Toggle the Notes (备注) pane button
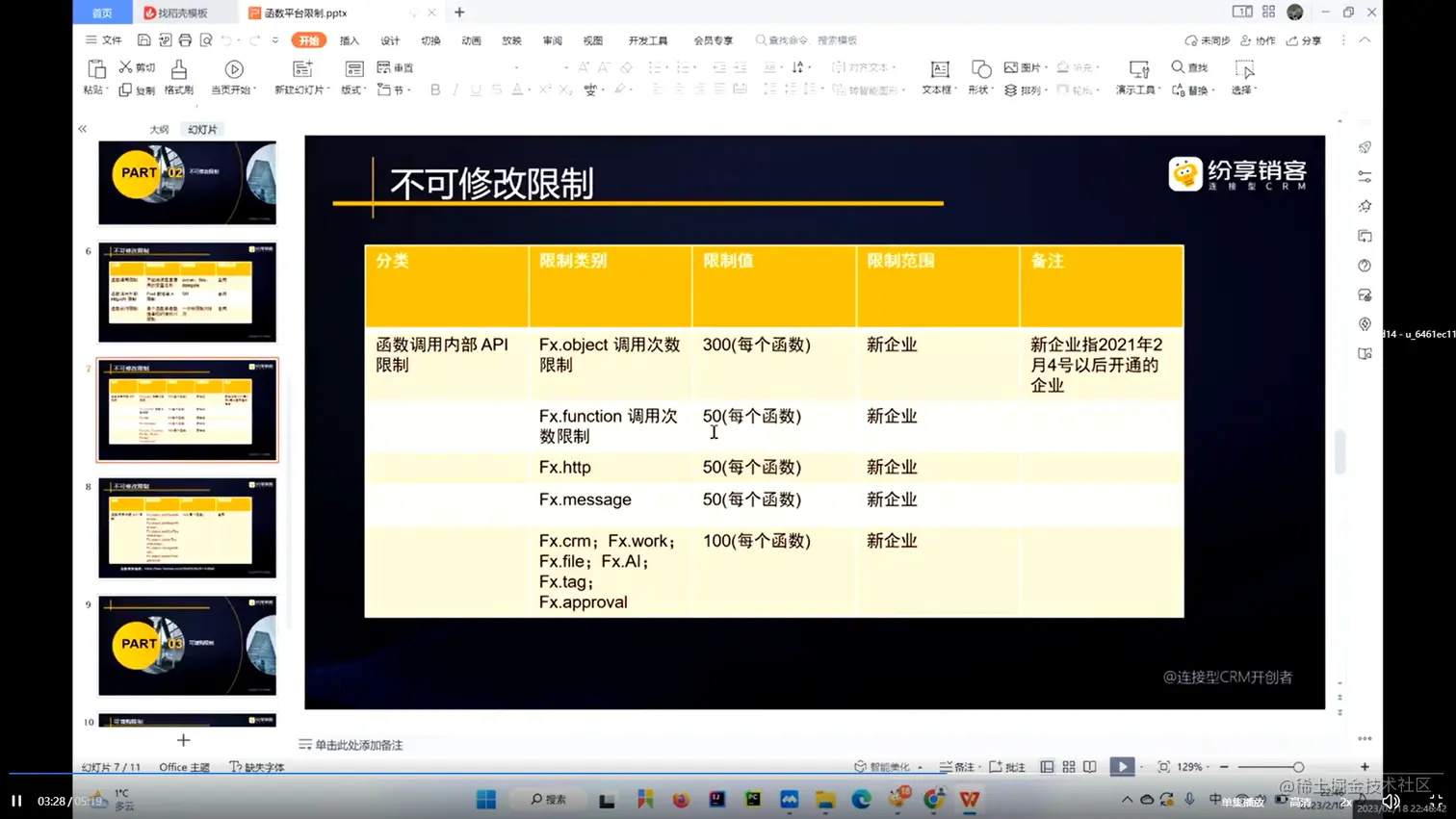Screen dimensions: 1456x819 pyautogui.click(x=958, y=767)
